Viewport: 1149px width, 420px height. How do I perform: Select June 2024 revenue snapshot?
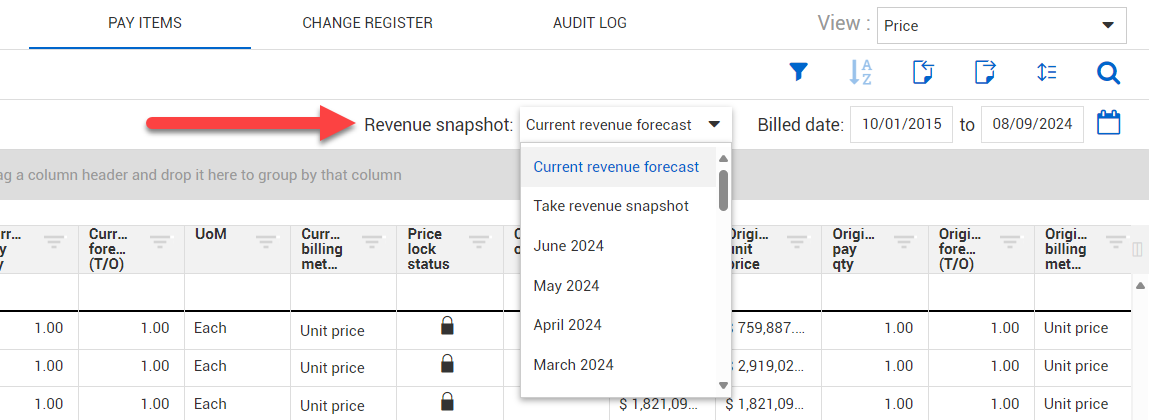tap(568, 246)
